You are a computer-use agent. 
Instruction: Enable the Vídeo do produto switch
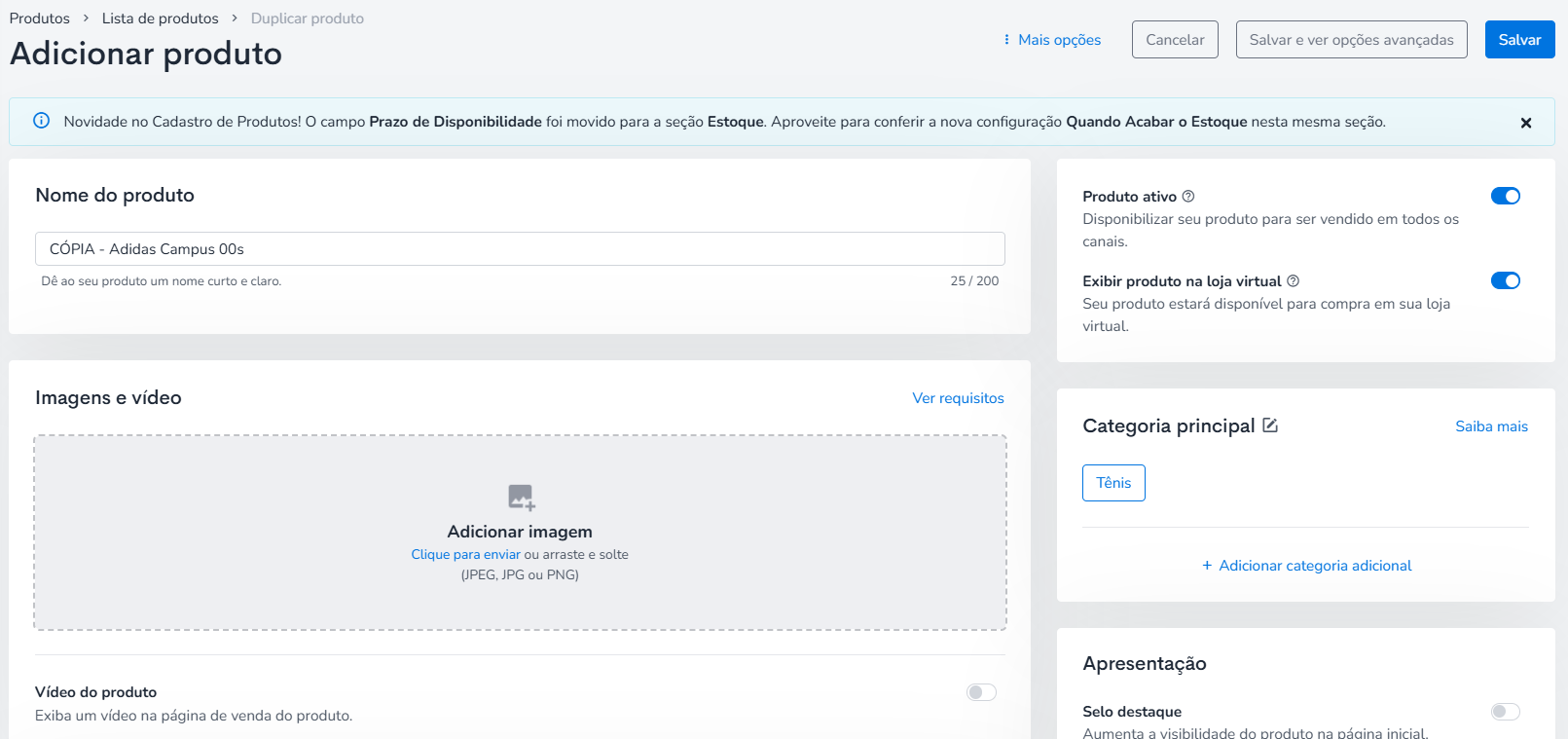coord(981,692)
